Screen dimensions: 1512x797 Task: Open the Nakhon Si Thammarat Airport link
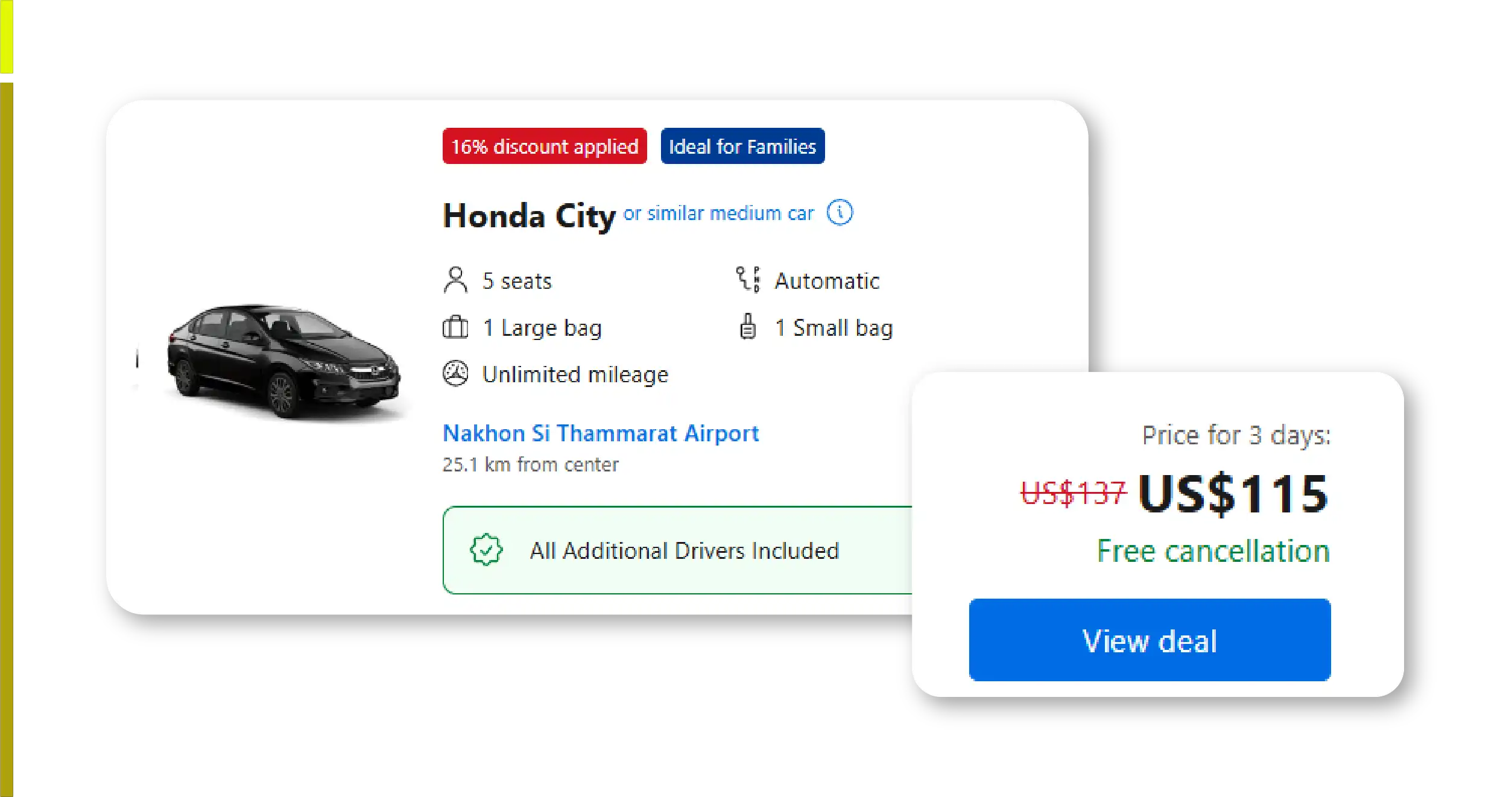point(601,433)
